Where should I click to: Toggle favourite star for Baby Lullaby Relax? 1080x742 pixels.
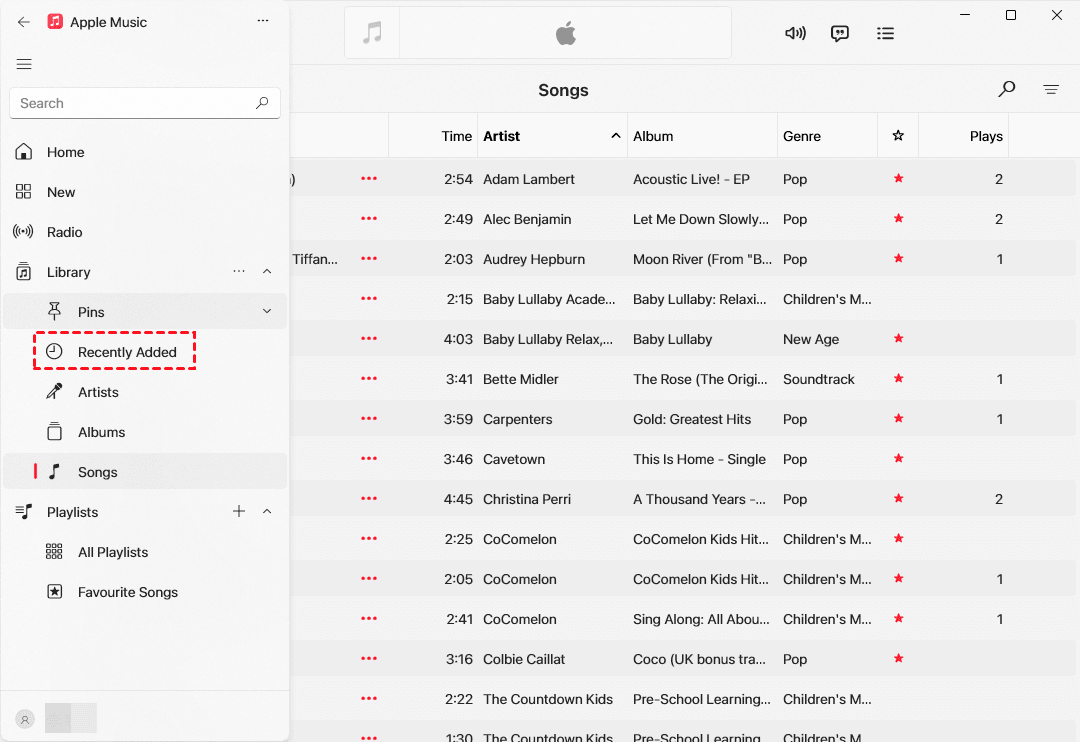(898, 338)
